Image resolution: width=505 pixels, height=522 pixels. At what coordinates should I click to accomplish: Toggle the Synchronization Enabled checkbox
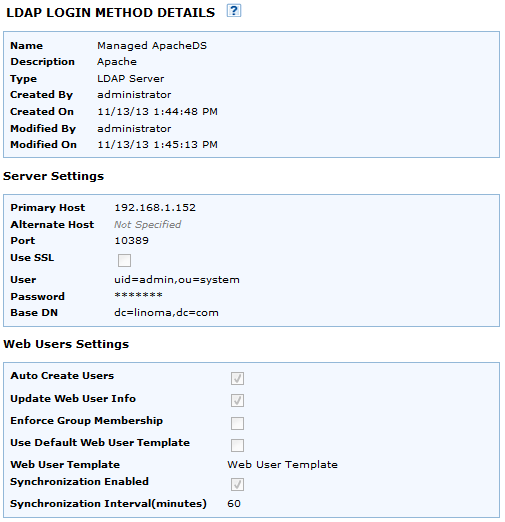tap(237, 484)
